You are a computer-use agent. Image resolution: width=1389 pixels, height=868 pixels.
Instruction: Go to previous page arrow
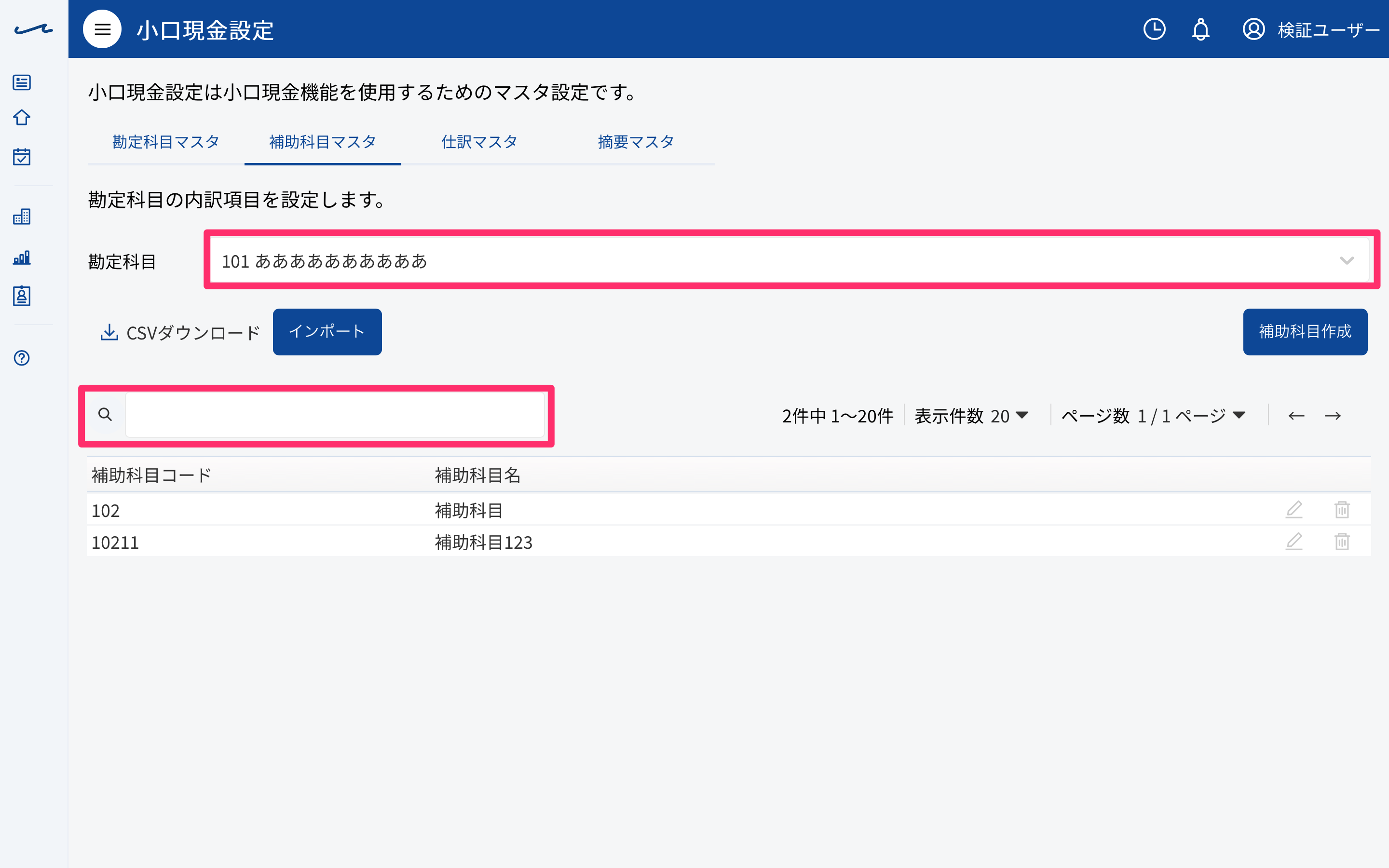pyautogui.click(x=1296, y=416)
